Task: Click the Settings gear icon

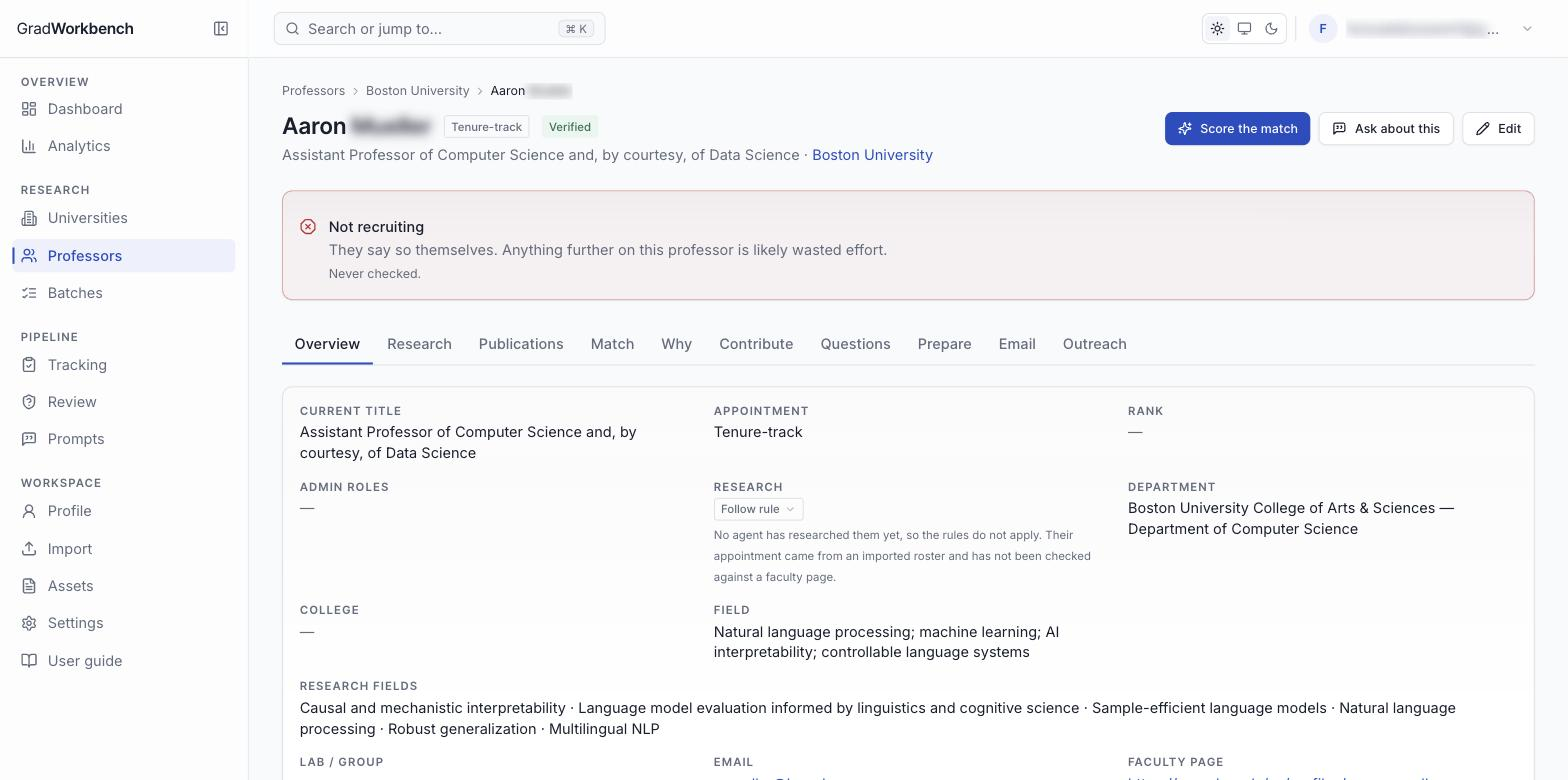Action: tap(29, 623)
